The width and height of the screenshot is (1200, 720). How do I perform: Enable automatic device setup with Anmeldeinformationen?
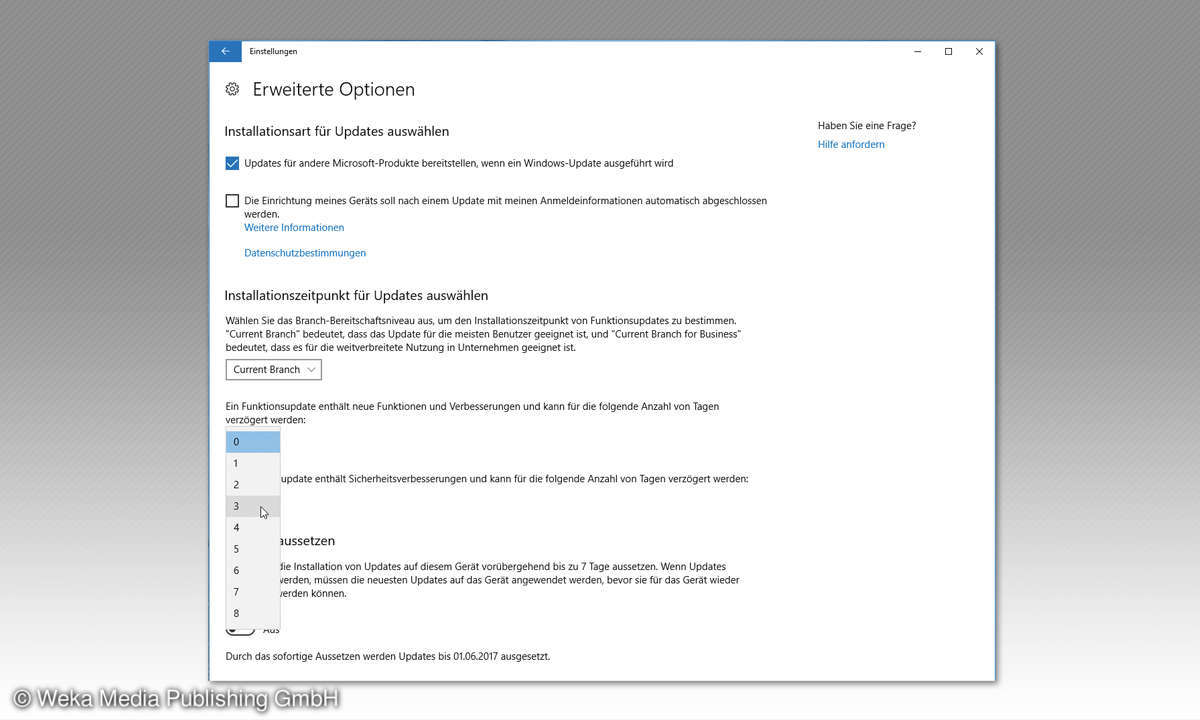click(232, 201)
